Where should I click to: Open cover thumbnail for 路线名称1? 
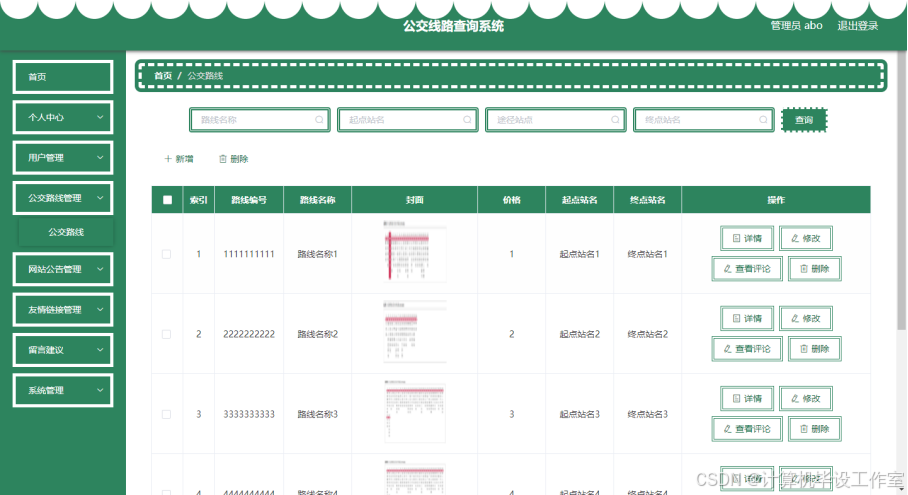pos(414,251)
